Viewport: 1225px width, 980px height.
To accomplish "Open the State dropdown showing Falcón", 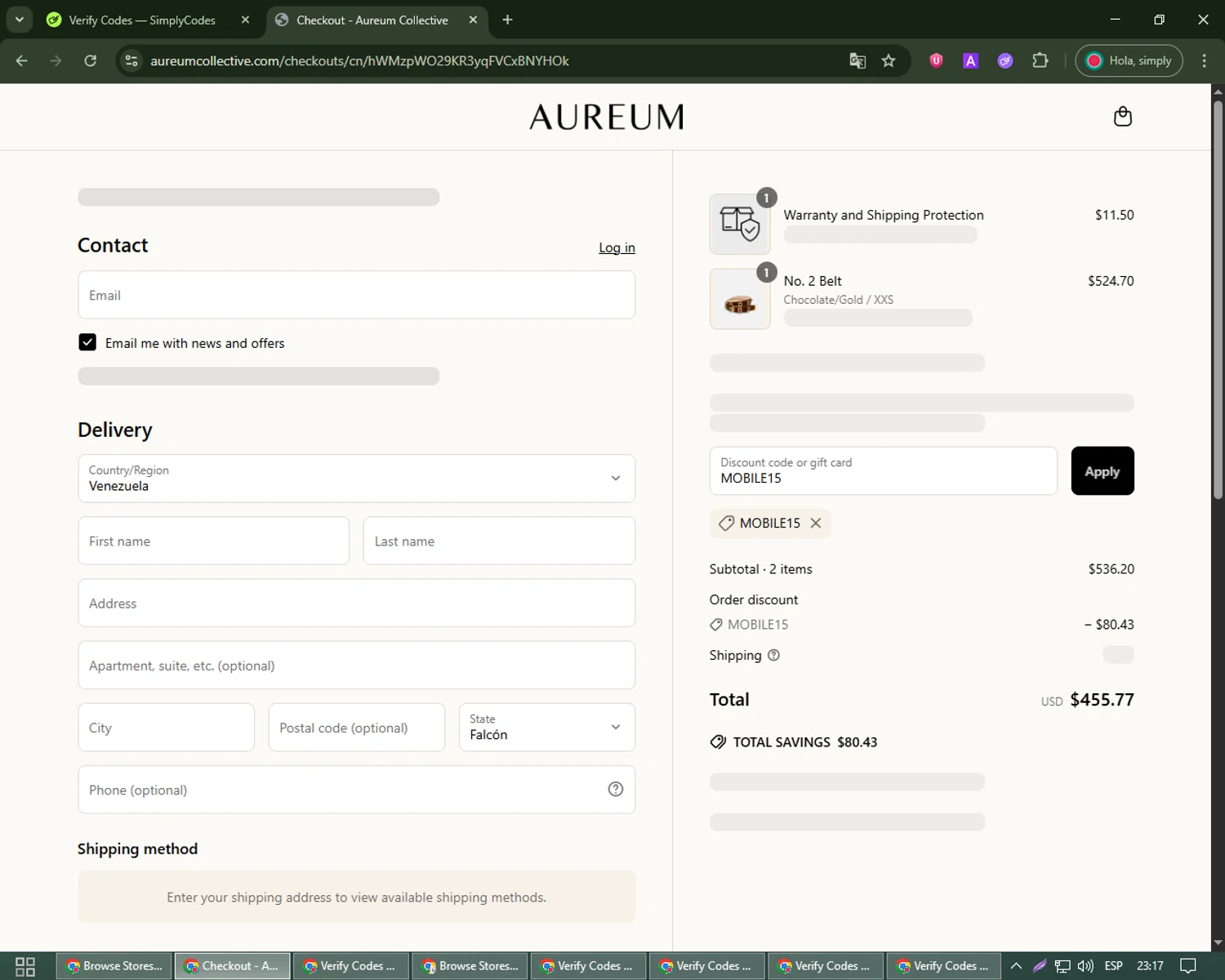I will pos(546,727).
